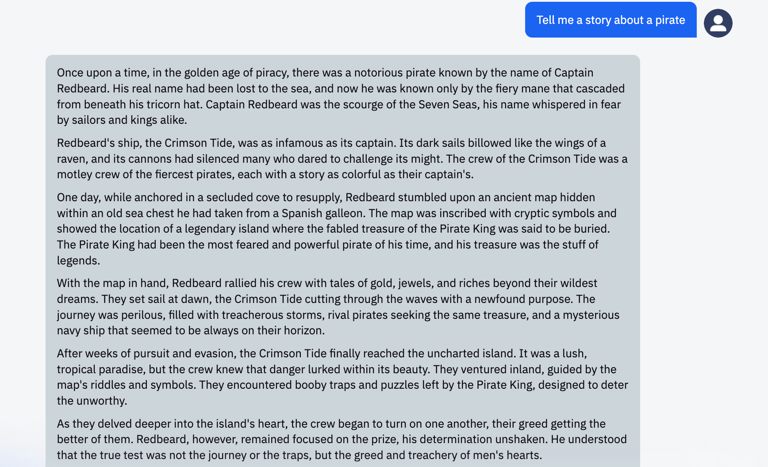This screenshot has width=768, height=467.
Task: Click the line starting 'The Pirate King had been'
Action: pyautogui.click(x=327, y=245)
